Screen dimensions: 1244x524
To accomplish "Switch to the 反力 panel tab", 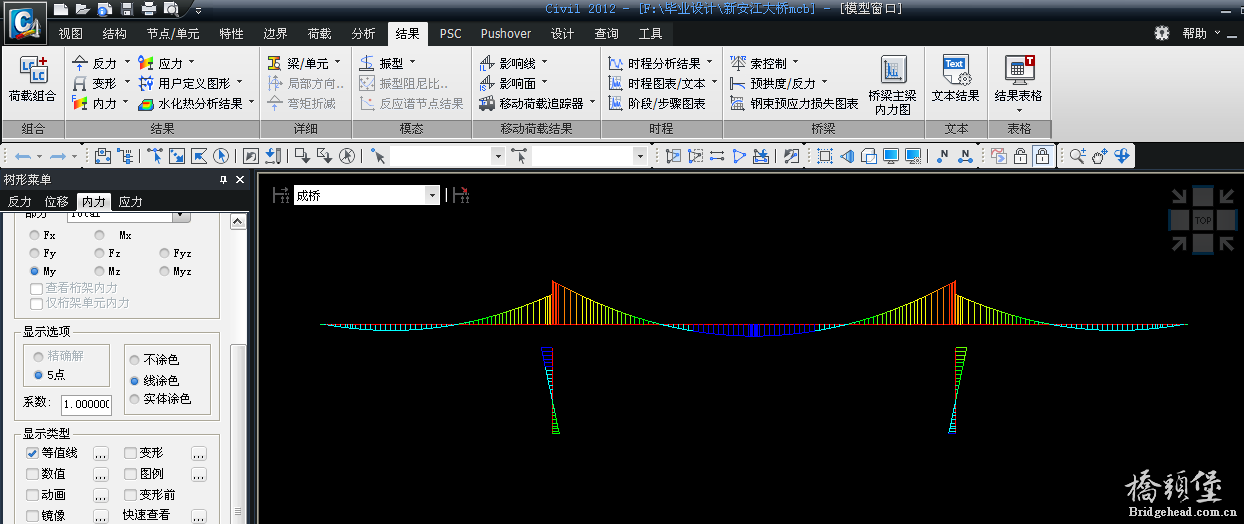I will click(x=20, y=201).
